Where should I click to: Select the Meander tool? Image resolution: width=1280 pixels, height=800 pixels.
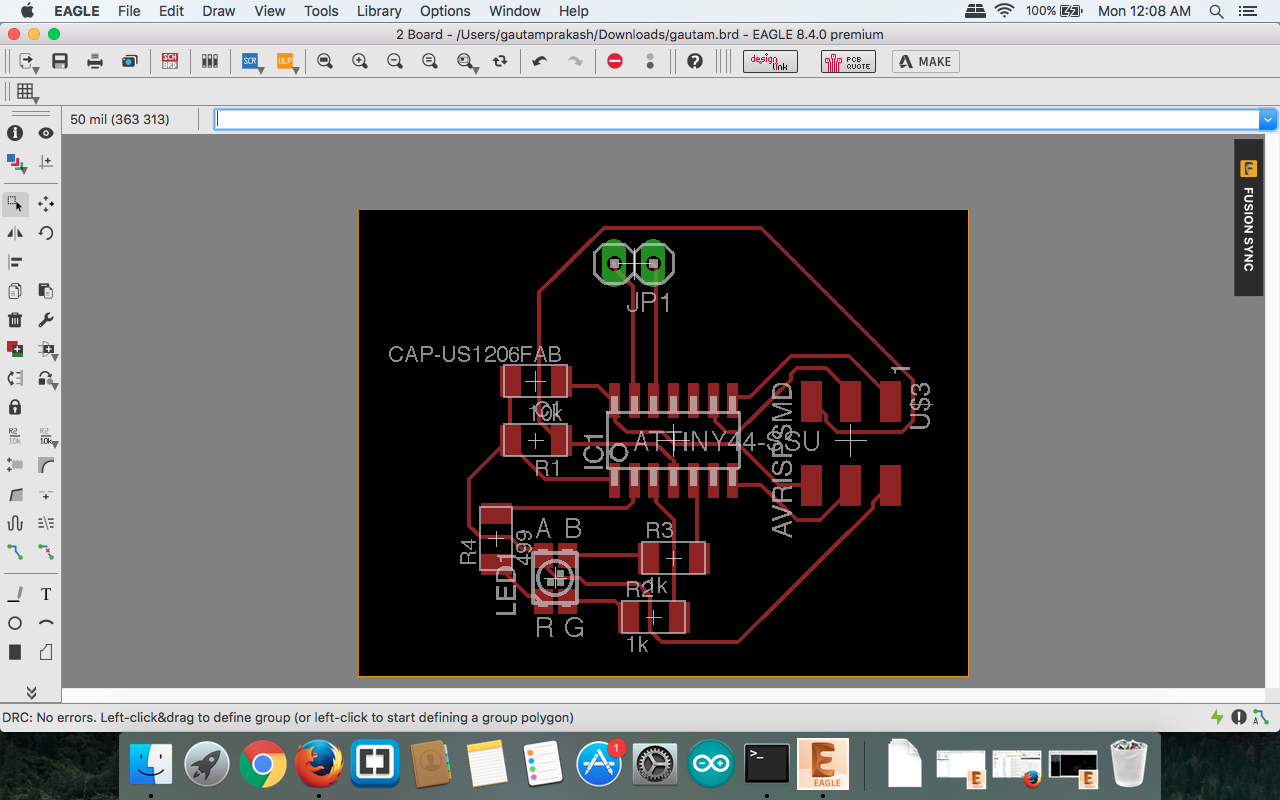tap(15, 523)
